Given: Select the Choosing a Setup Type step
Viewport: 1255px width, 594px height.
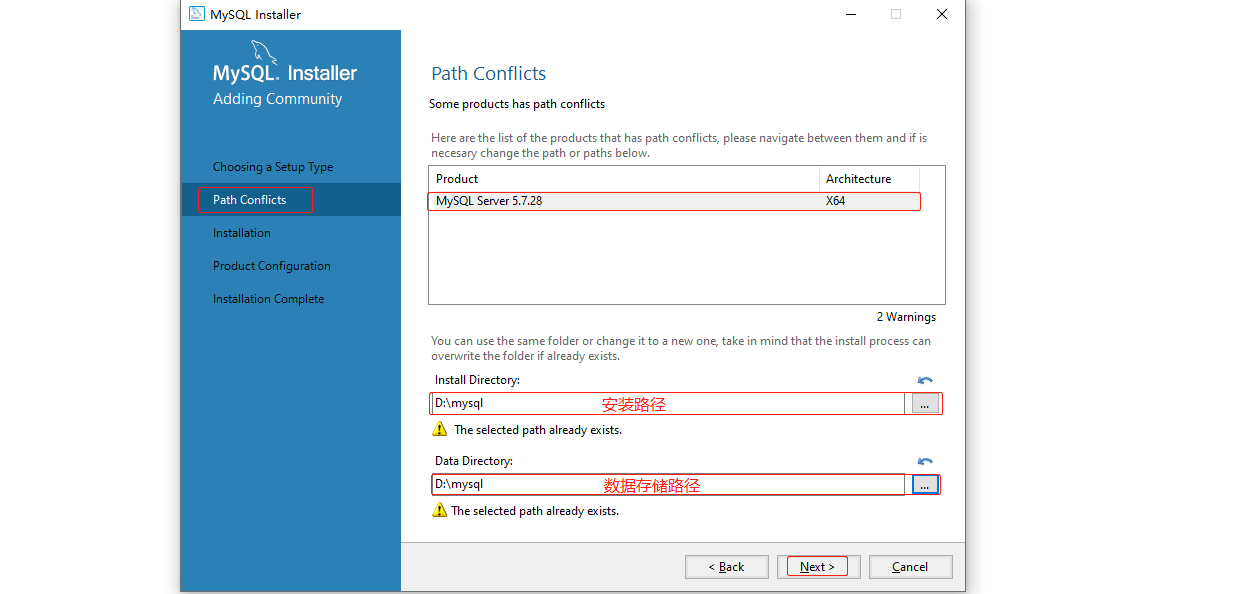Looking at the screenshot, I should click(x=273, y=167).
